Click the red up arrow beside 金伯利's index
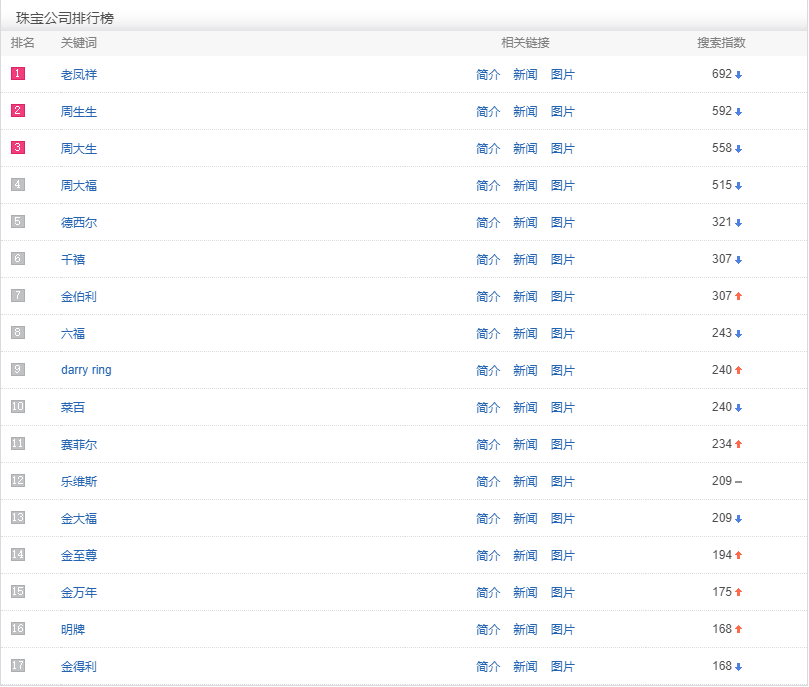 tap(739, 297)
